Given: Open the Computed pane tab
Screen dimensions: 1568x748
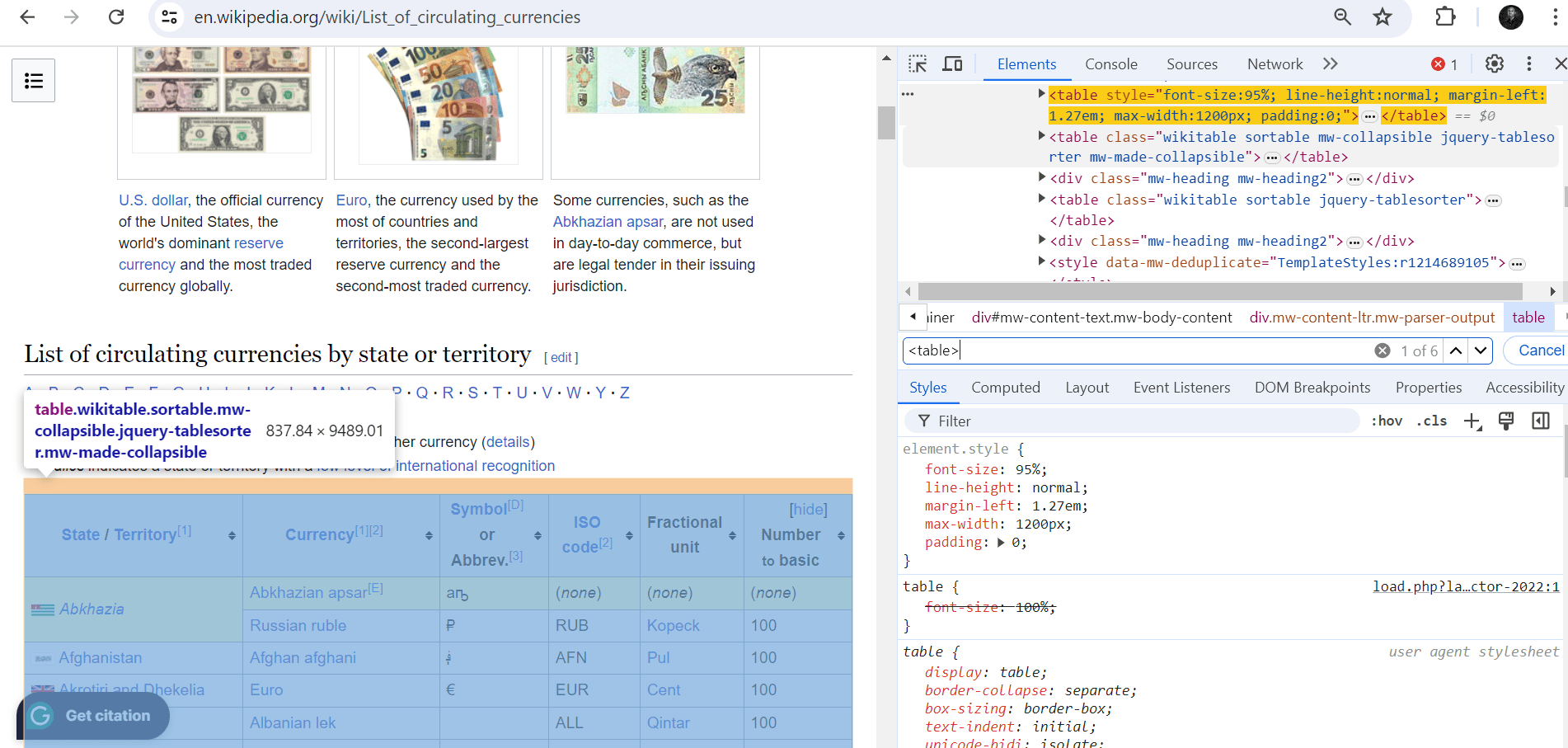Looking at the screenshot, I should [x=1005, y=388].
